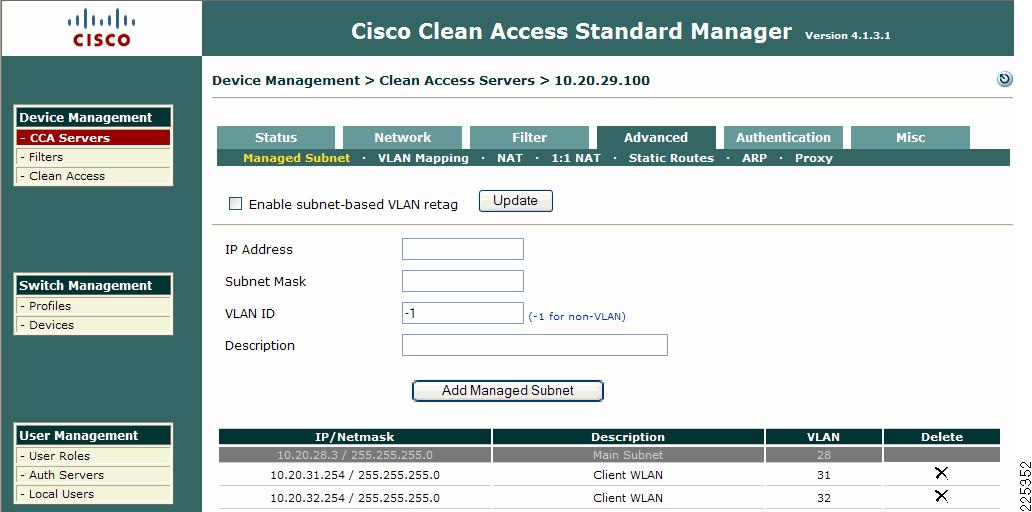This screenshot has width=1032, height=512.
Task: Click the "-1 for non-VLAN" hint text
Action: click(x=577, y=317)
